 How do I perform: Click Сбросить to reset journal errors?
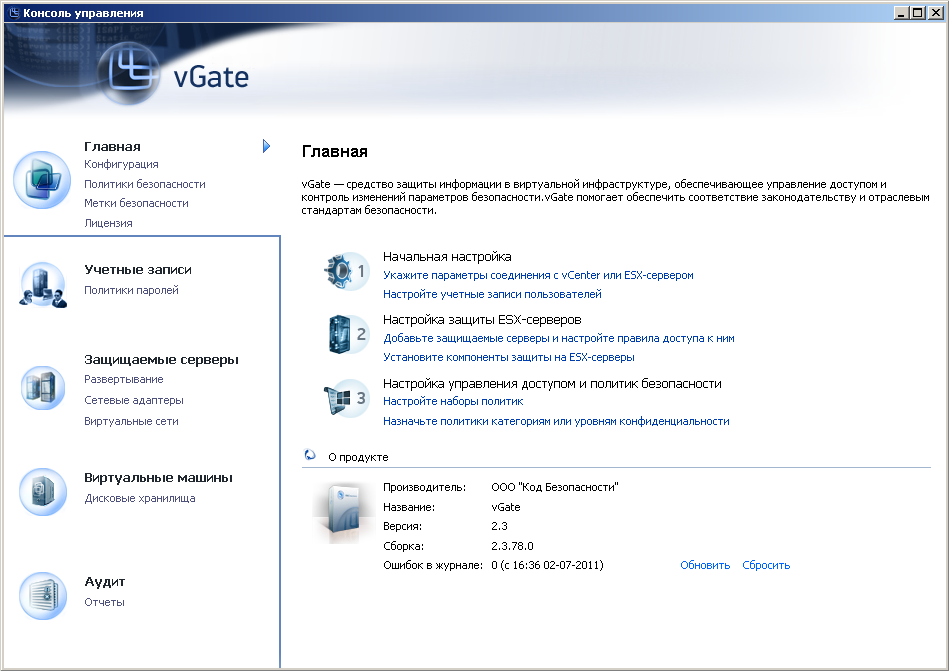tap(766, 565)
